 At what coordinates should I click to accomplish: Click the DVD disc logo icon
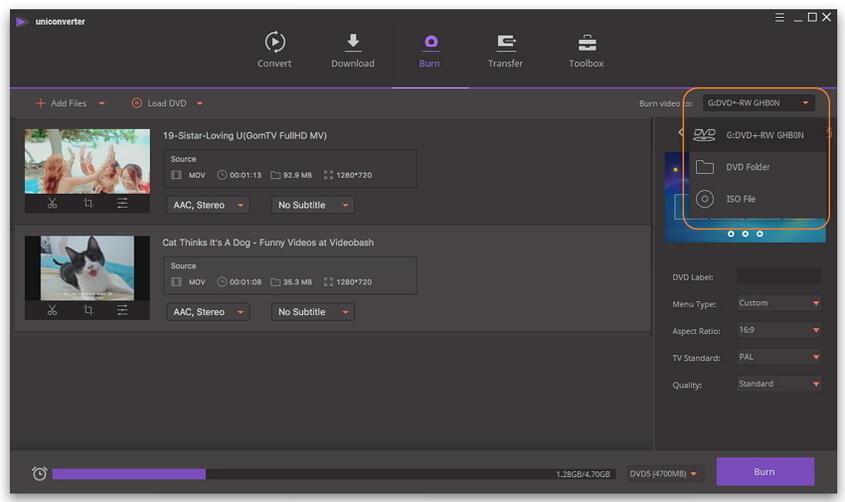tap(704, 135)
